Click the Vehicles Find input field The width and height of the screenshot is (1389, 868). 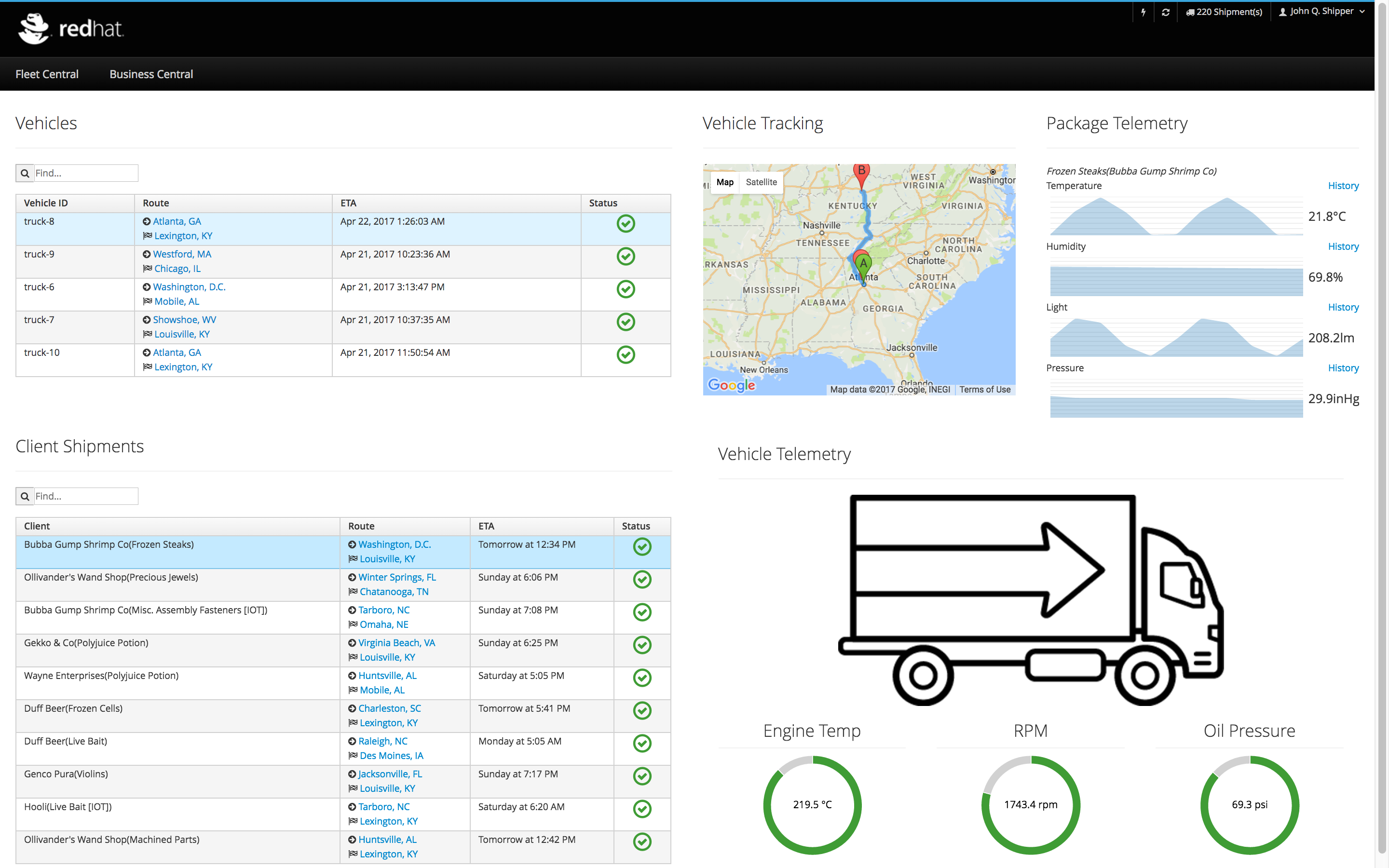coord(86,174)
